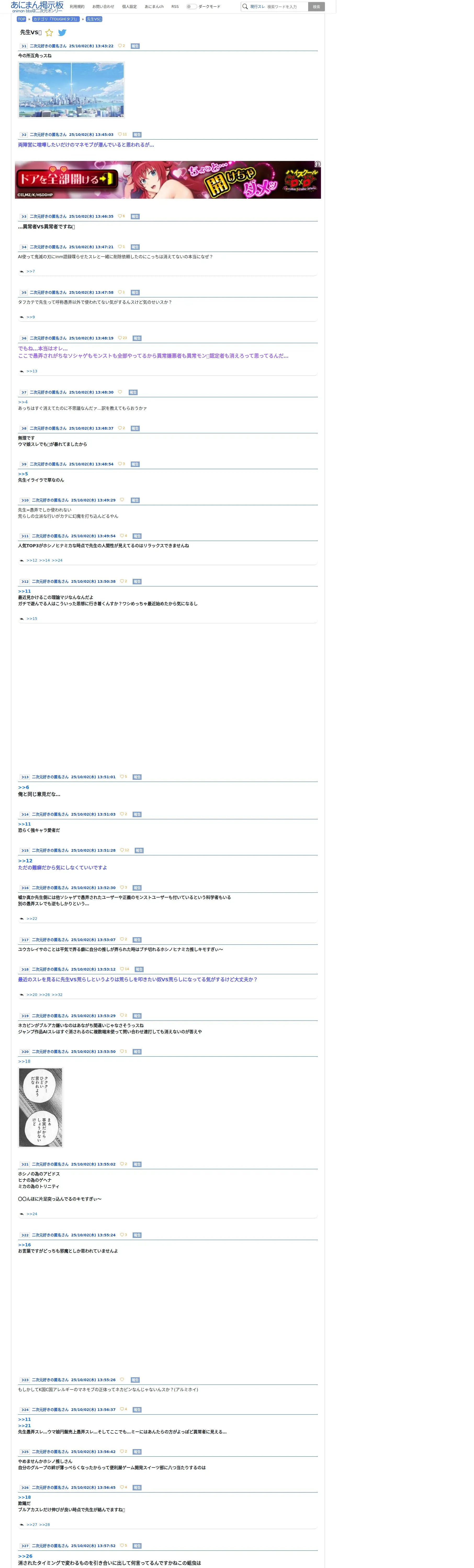This screenshot has width=474, height=1568.
Task: Report post 1 with its 報告 button
Action: [x=135, y=46]
